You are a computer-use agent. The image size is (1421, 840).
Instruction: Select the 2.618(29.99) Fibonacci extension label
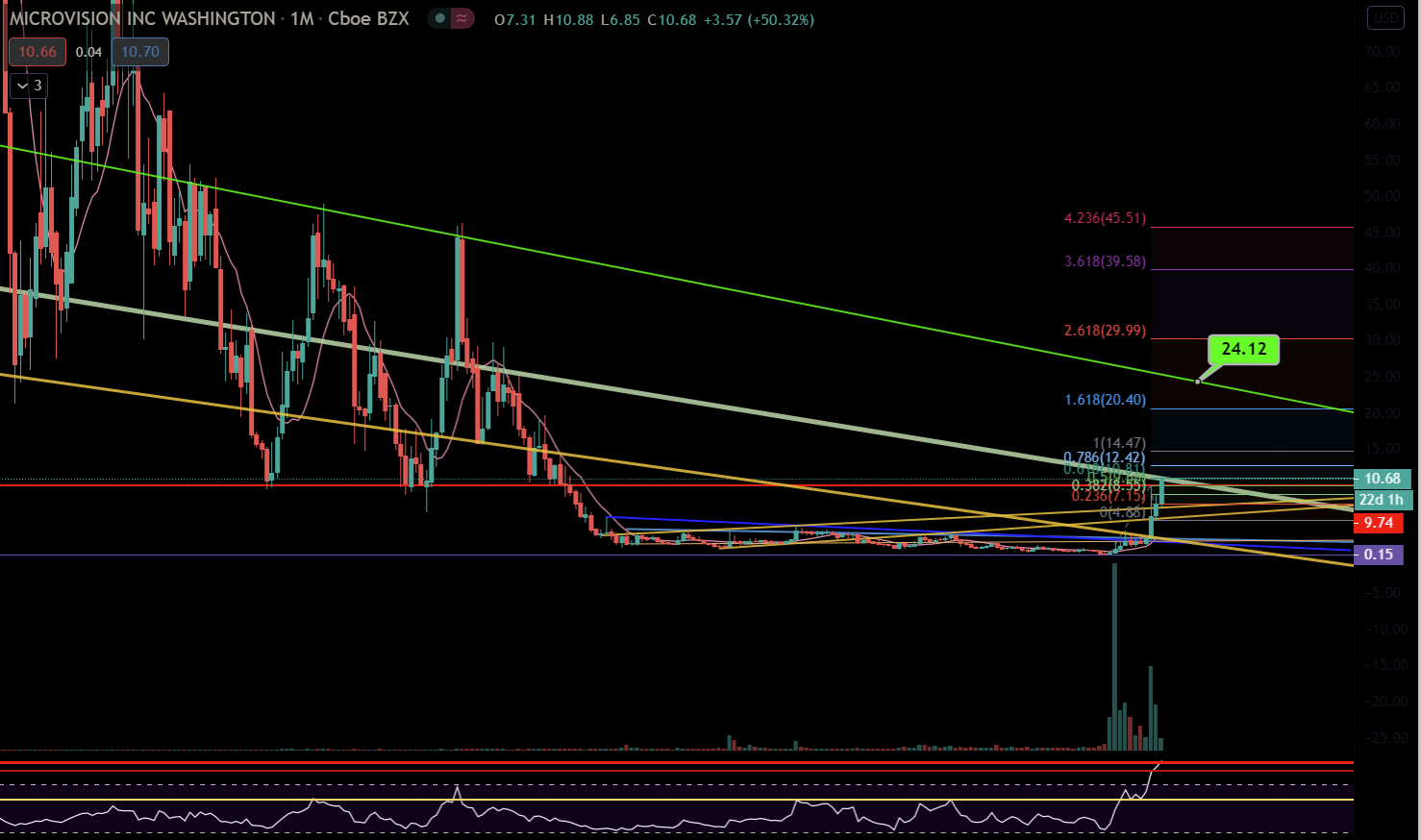pos(1105,331)
